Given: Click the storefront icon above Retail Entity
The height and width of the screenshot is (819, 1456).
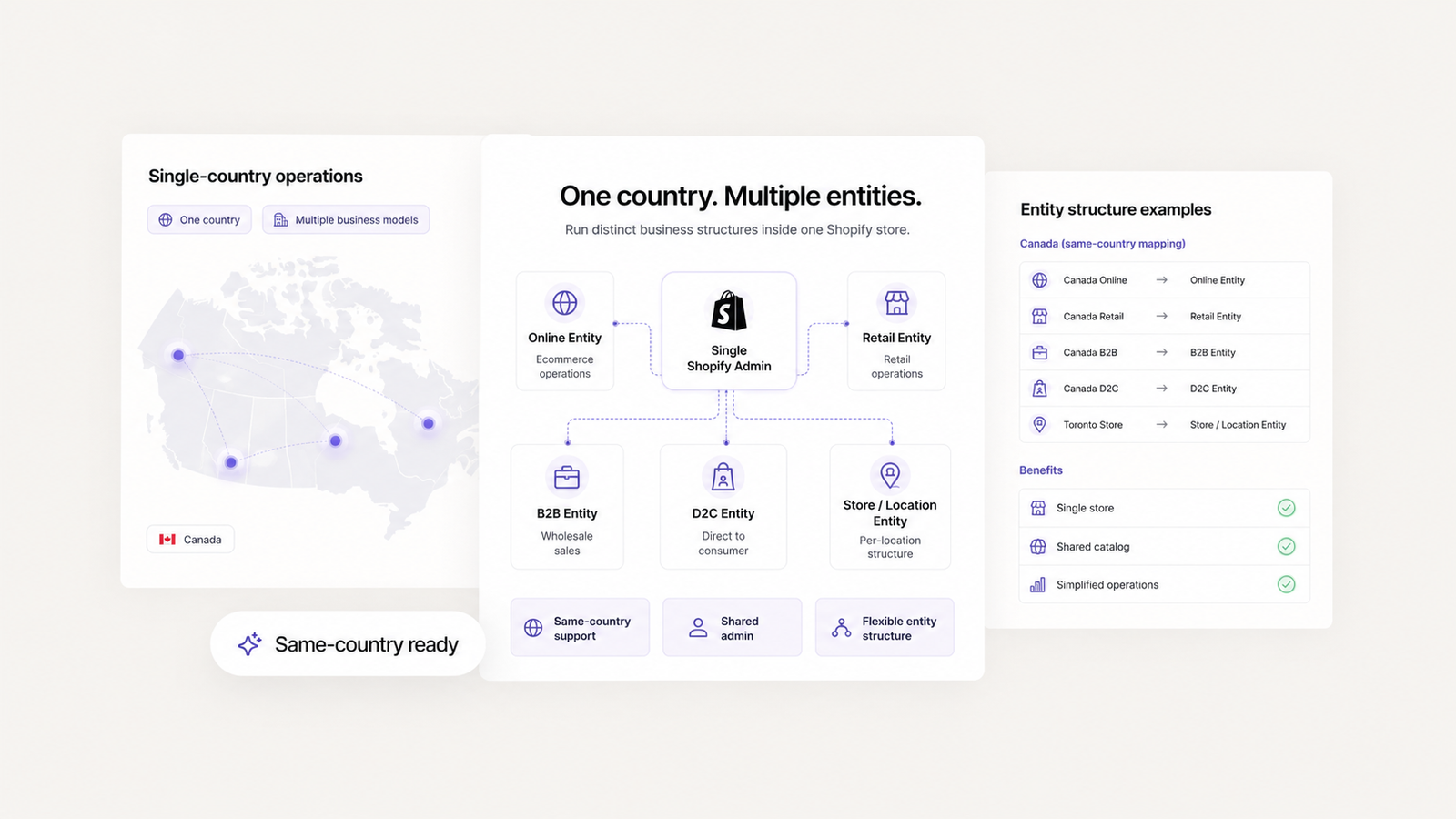Looking at the screenshot, I should [897, 303].
